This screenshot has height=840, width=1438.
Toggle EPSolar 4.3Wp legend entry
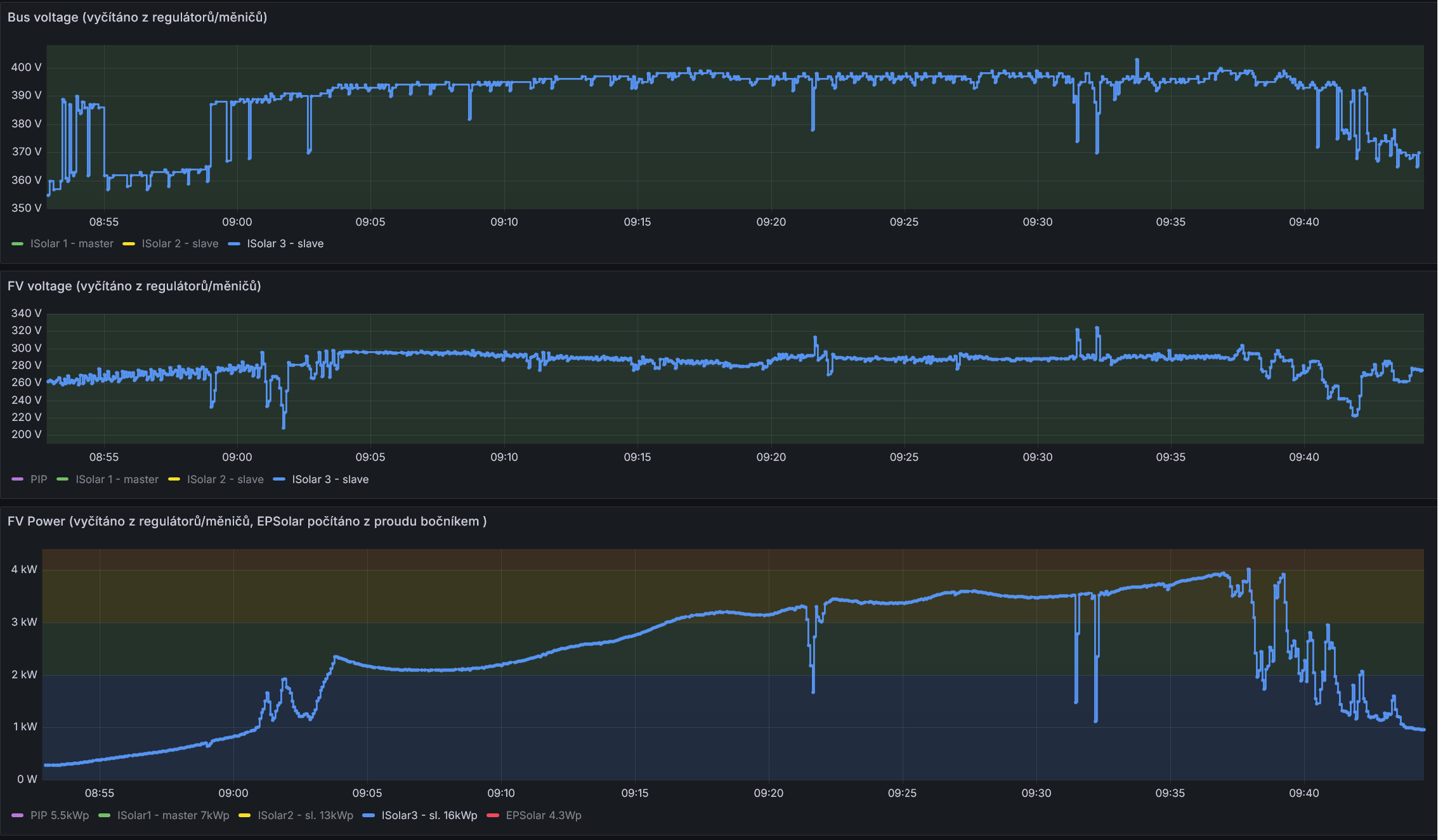(543, 815)
